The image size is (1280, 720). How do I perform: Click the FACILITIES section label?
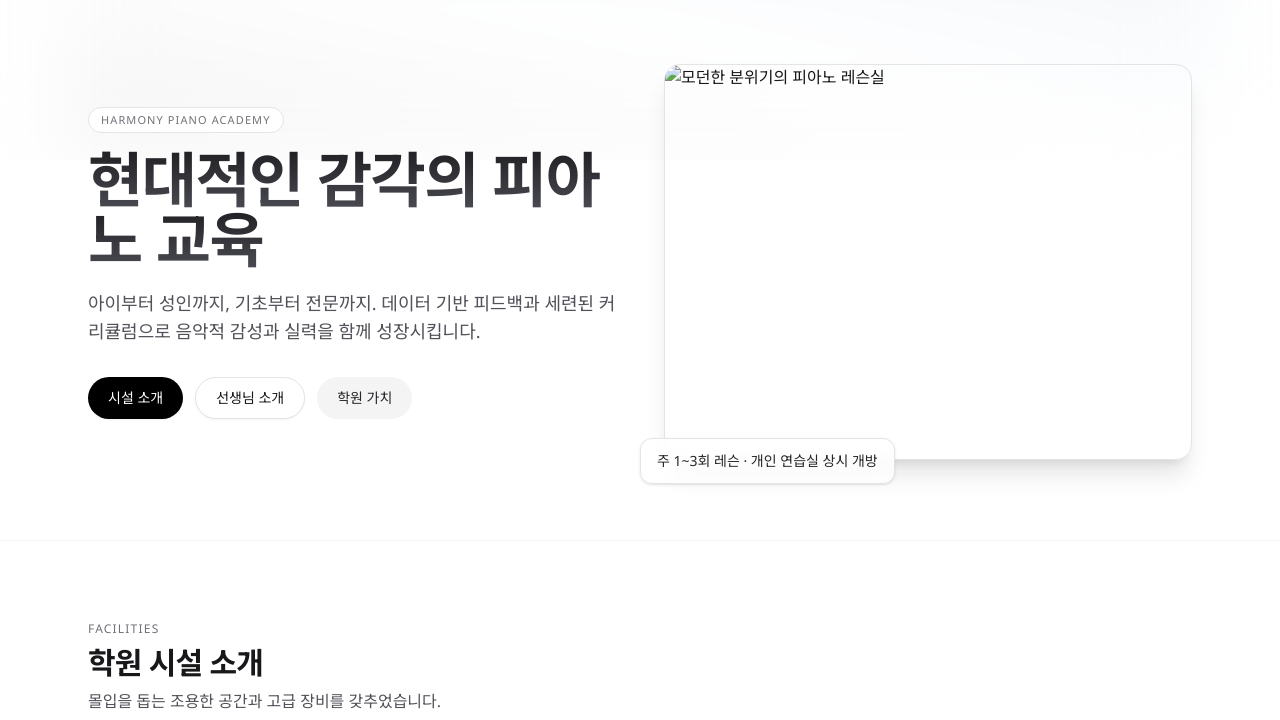coord(123,629)
